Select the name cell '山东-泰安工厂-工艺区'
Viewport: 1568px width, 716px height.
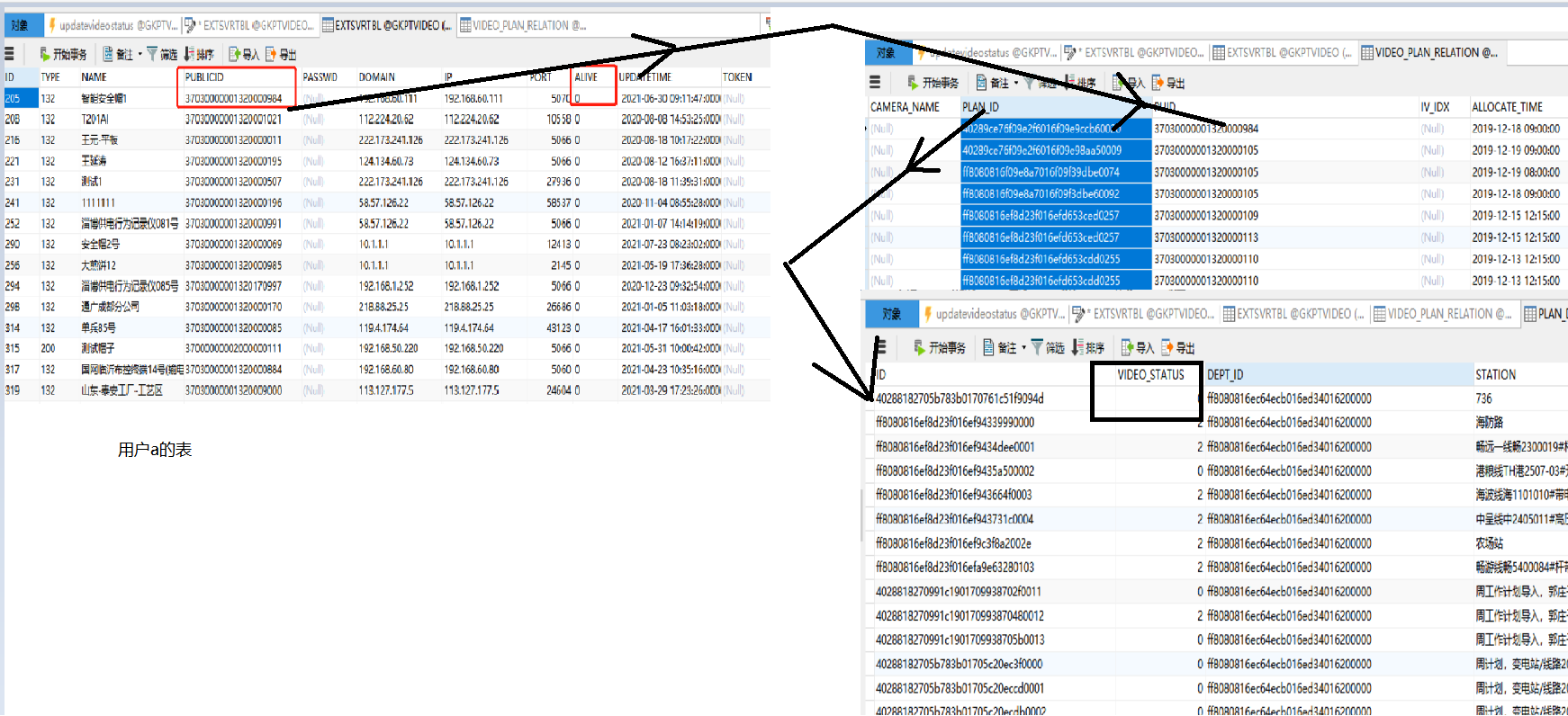point(122,390)
